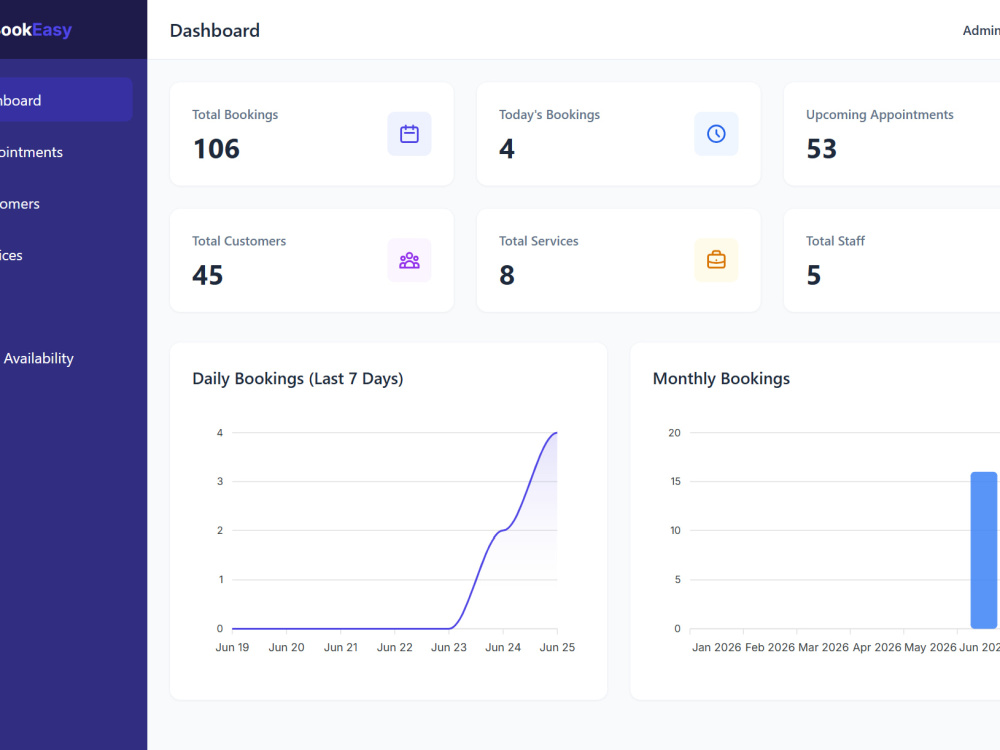Select the Total Bookings card value 106
The image size is (1000, 750).
[216, 149]
